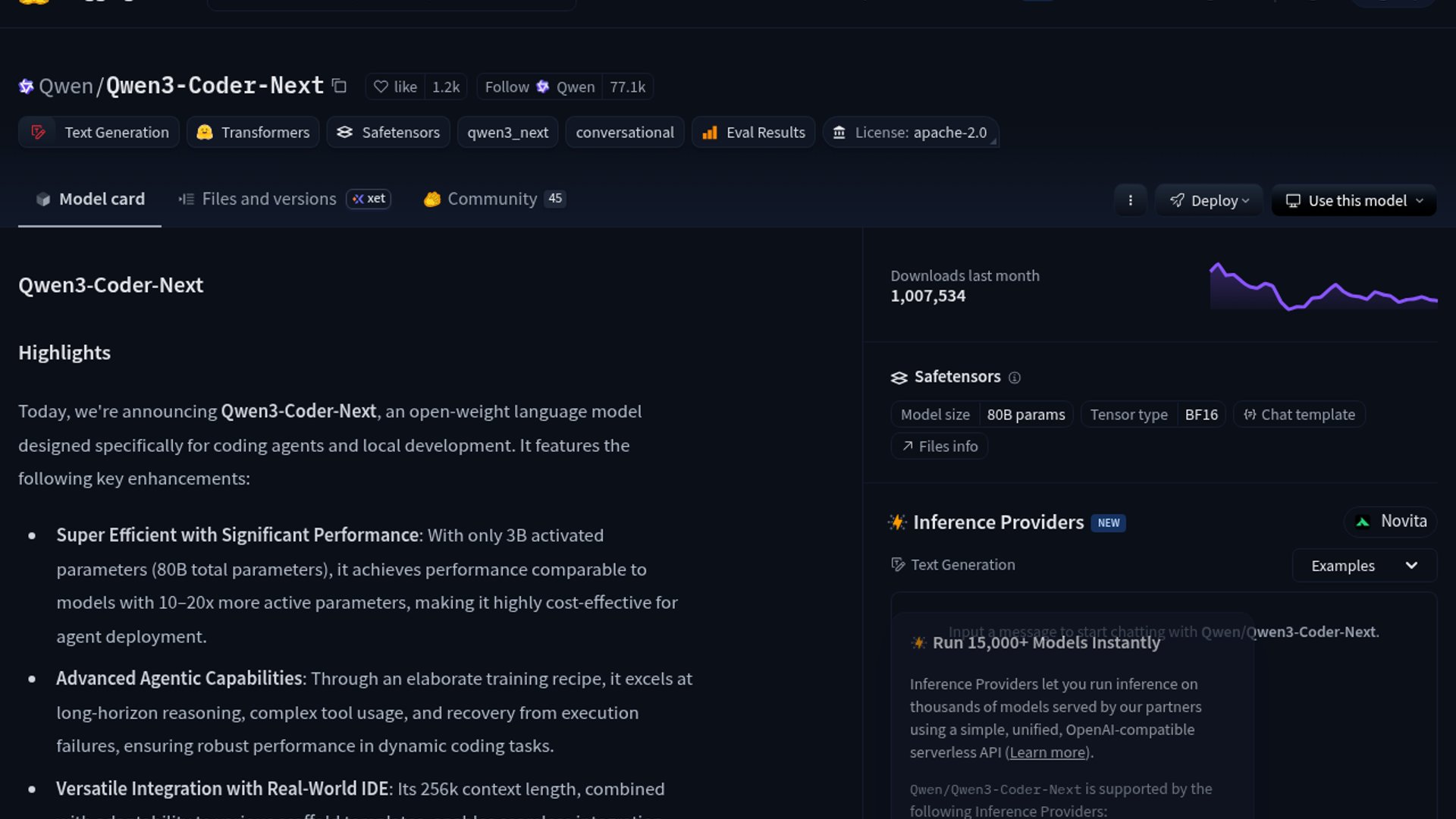Select the Novita provider badge

[x=1391, y=522]
